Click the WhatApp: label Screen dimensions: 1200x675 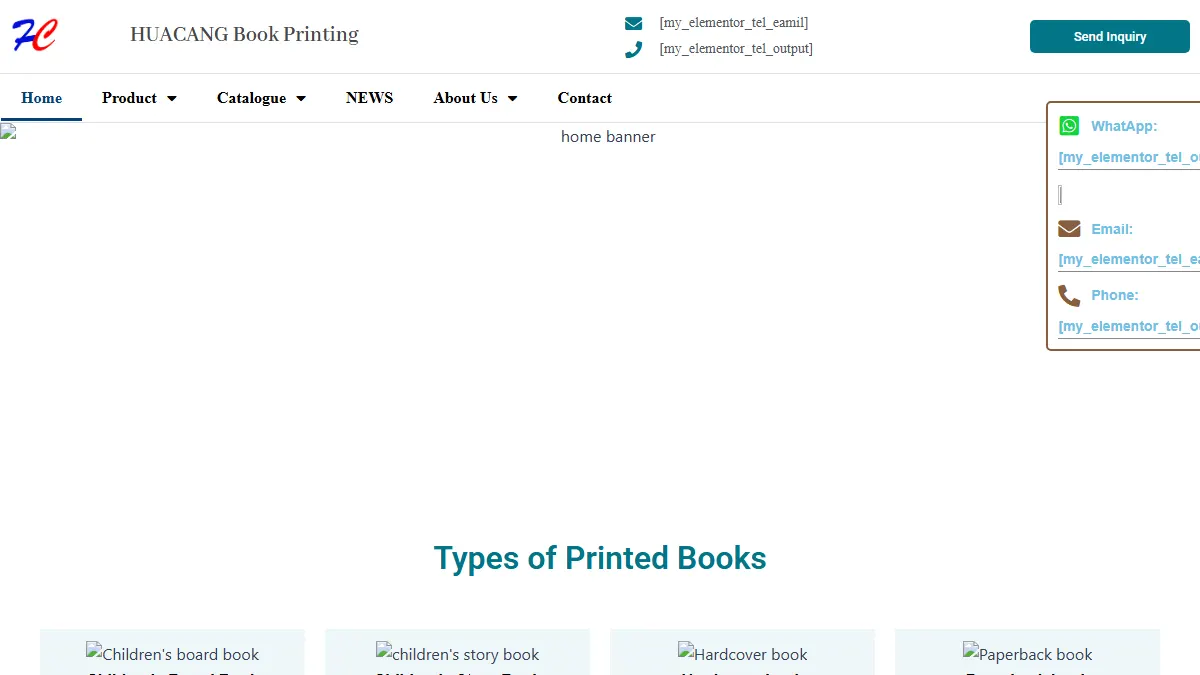click(1124, 126)
